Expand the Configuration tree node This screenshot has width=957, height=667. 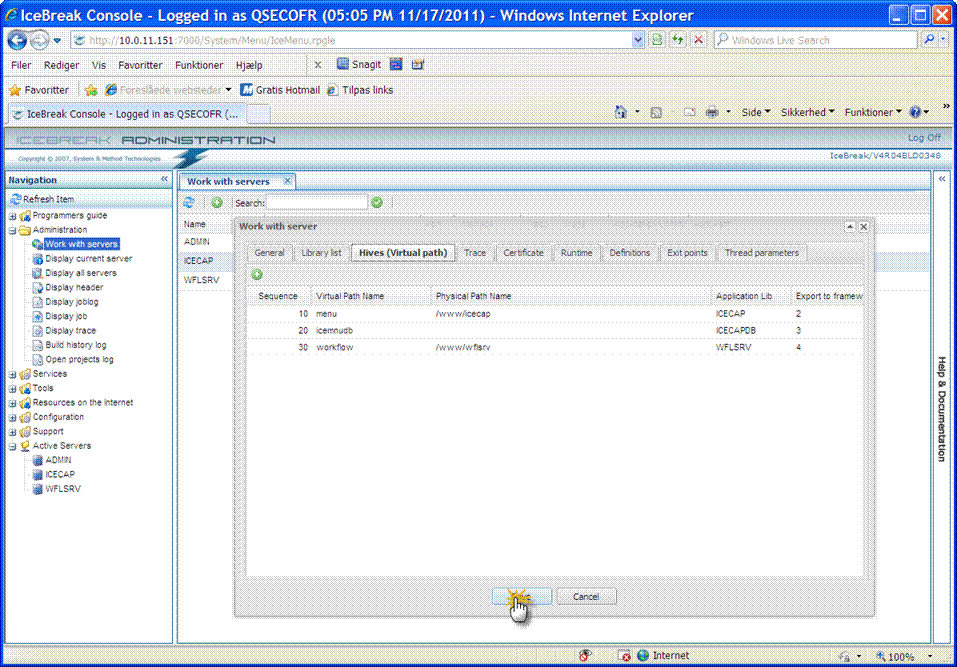click(12, 418)
